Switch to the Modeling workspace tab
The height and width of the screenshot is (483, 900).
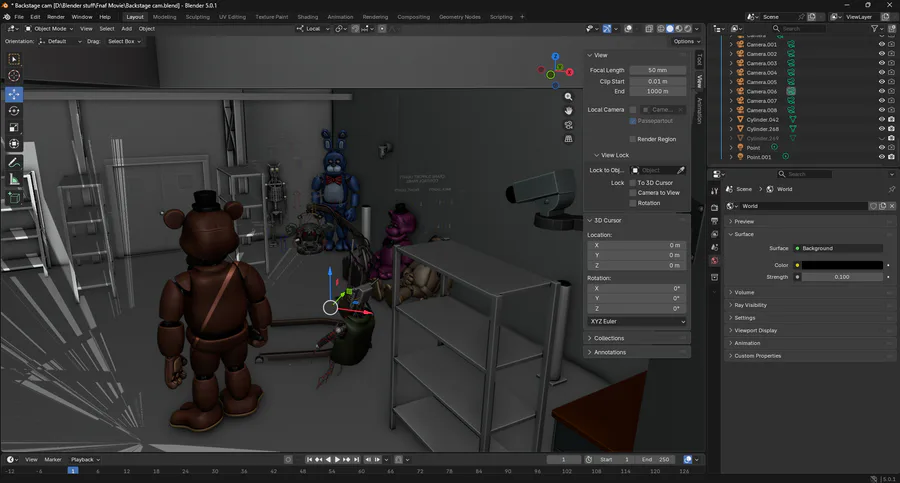pos(164,17)
